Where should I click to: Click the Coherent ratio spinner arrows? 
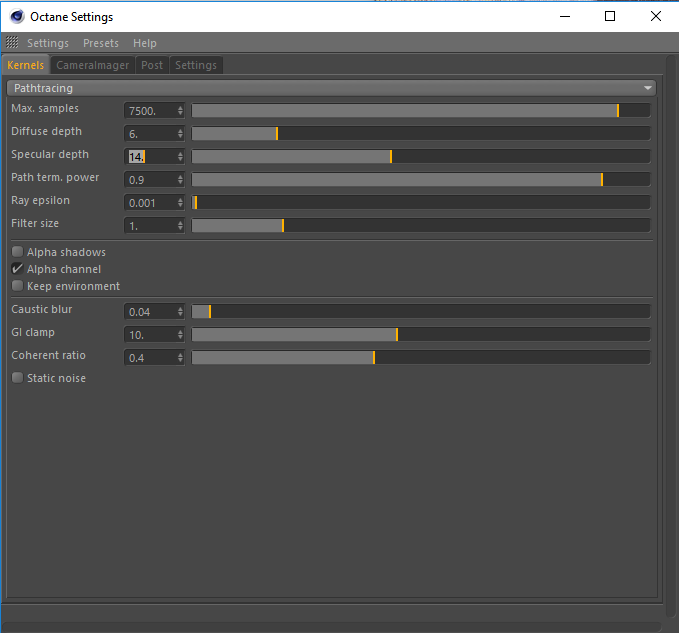click(x=180, y=358)
